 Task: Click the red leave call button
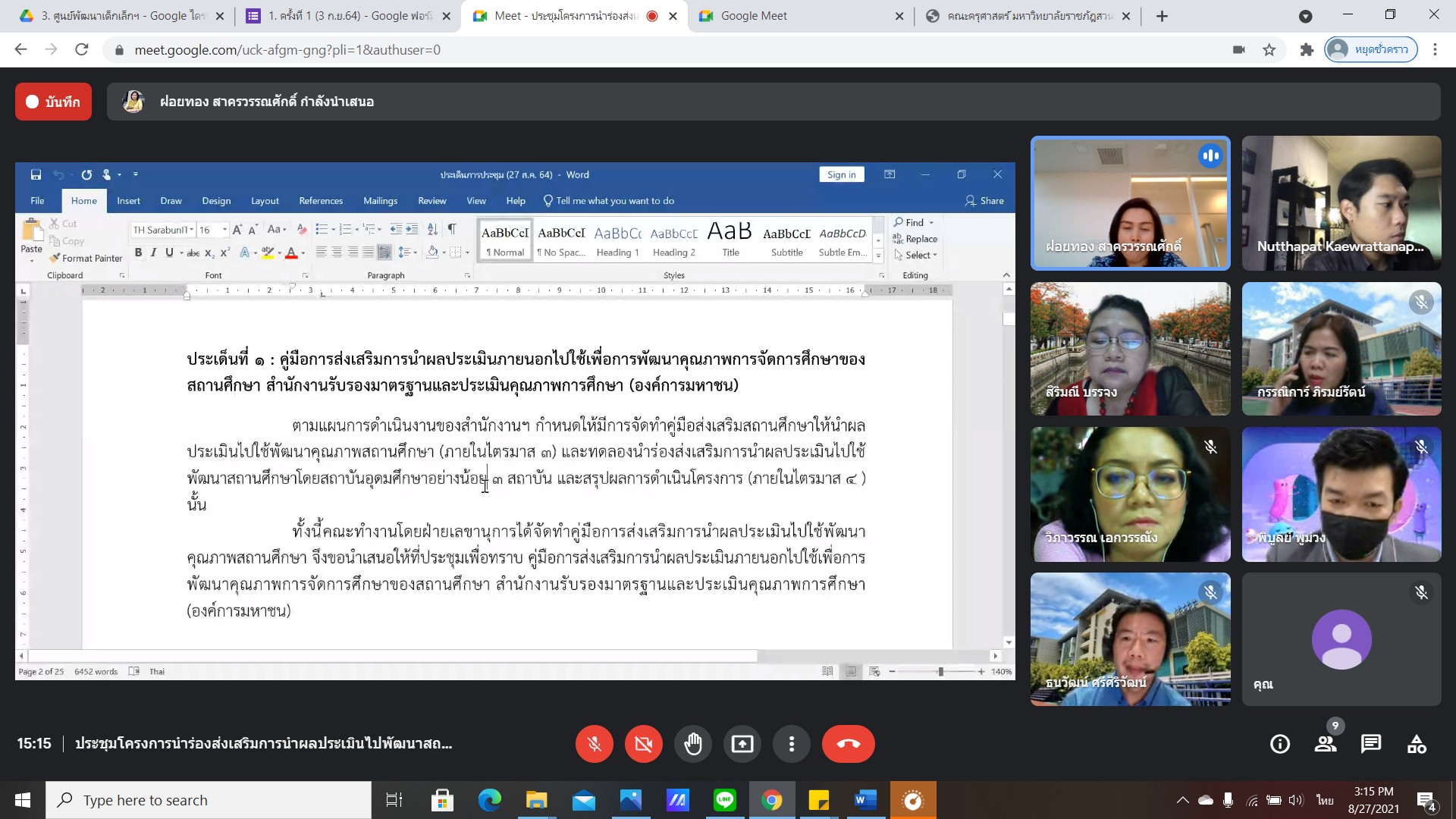[x=848, y=744]
